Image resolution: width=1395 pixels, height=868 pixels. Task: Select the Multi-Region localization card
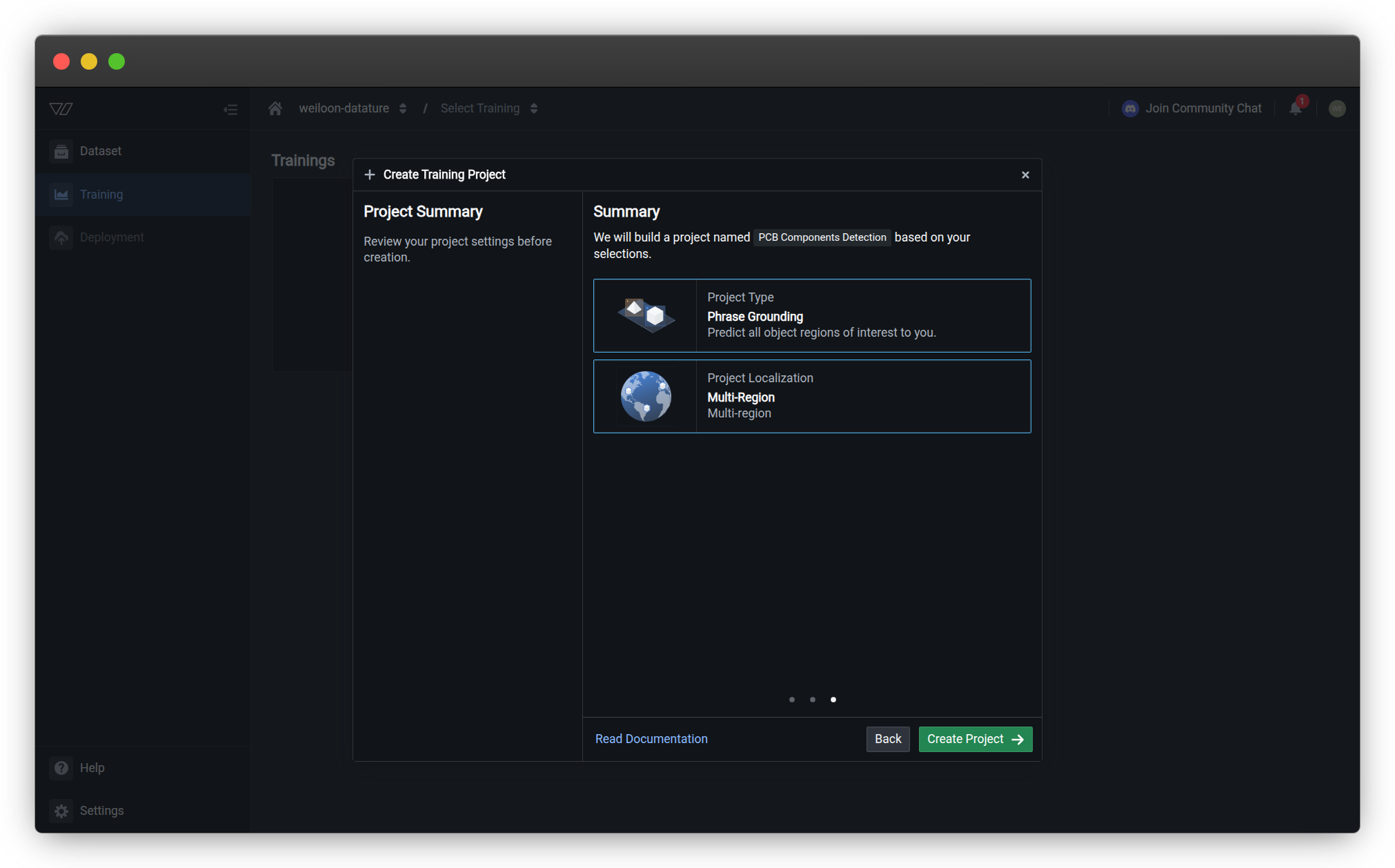[x=811, y=396]
